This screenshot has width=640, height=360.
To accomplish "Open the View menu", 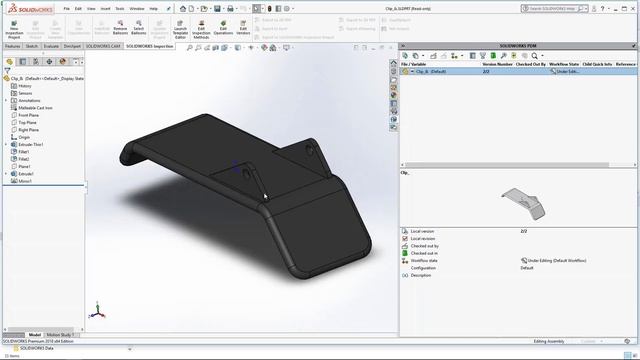I will tap(91, 9).
